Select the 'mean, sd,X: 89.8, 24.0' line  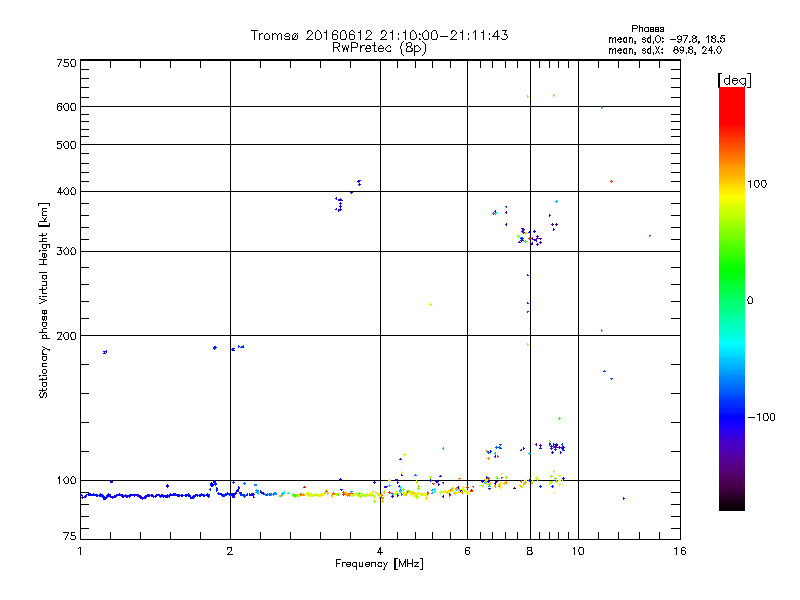point(665,50)
